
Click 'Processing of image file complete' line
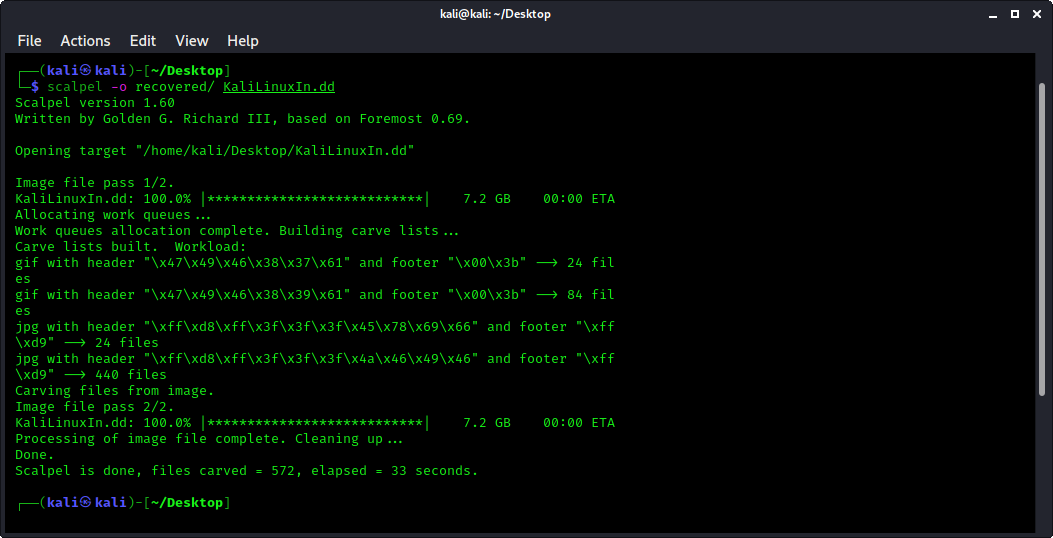[209, 439]
